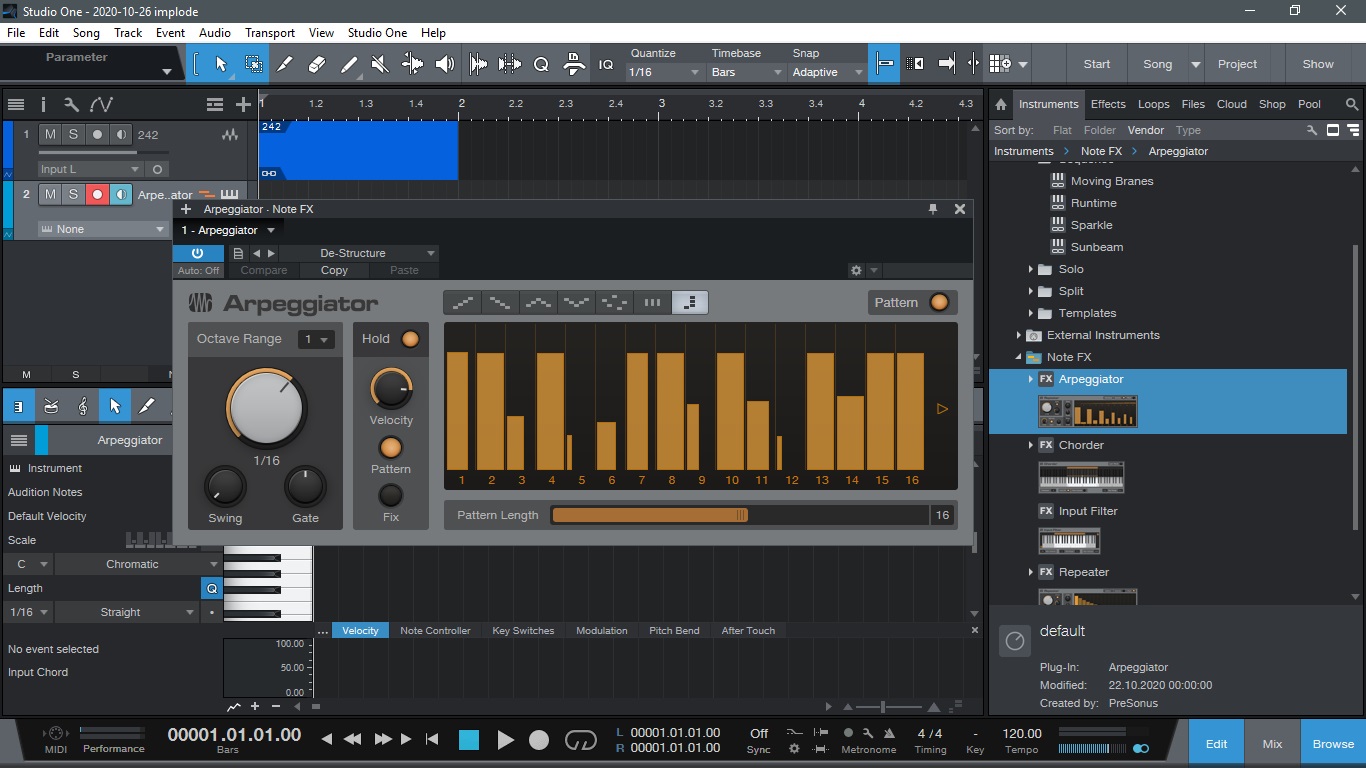Disable the Pattern toggle at top right

[x=939, y=303]
